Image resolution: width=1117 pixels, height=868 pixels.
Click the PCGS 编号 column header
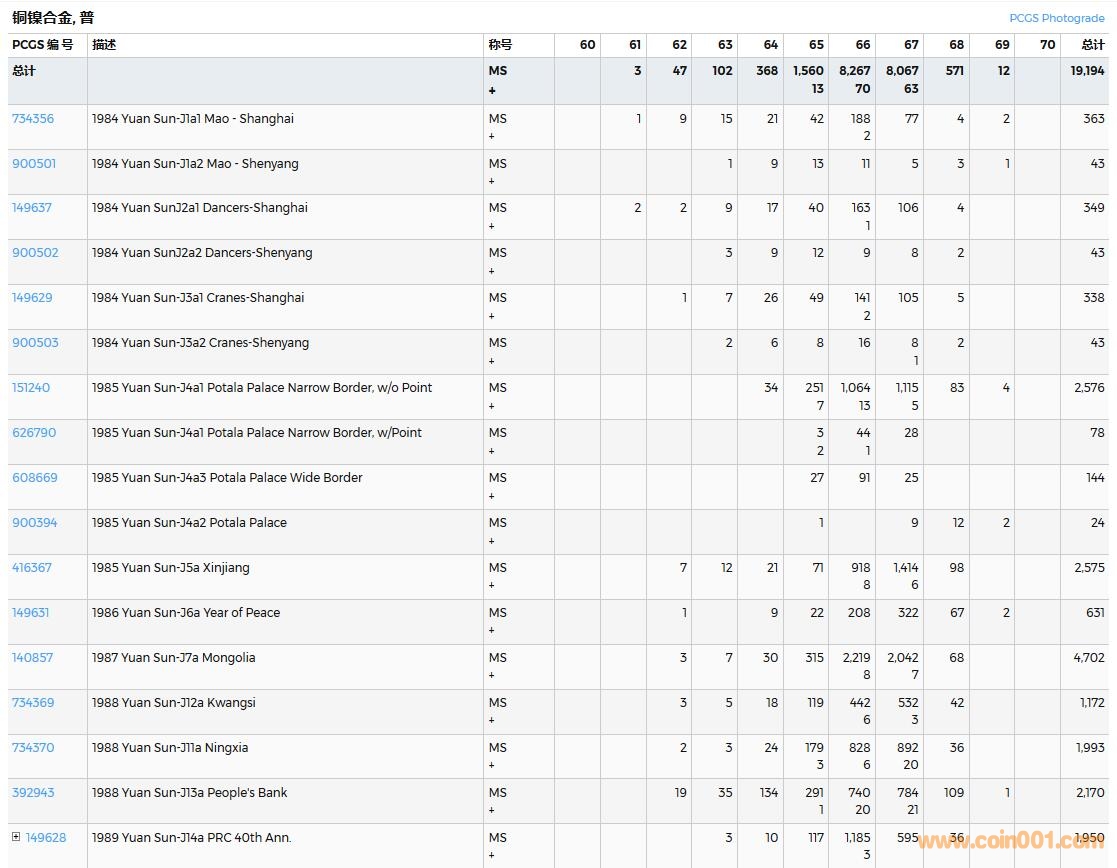click(42, 45)
